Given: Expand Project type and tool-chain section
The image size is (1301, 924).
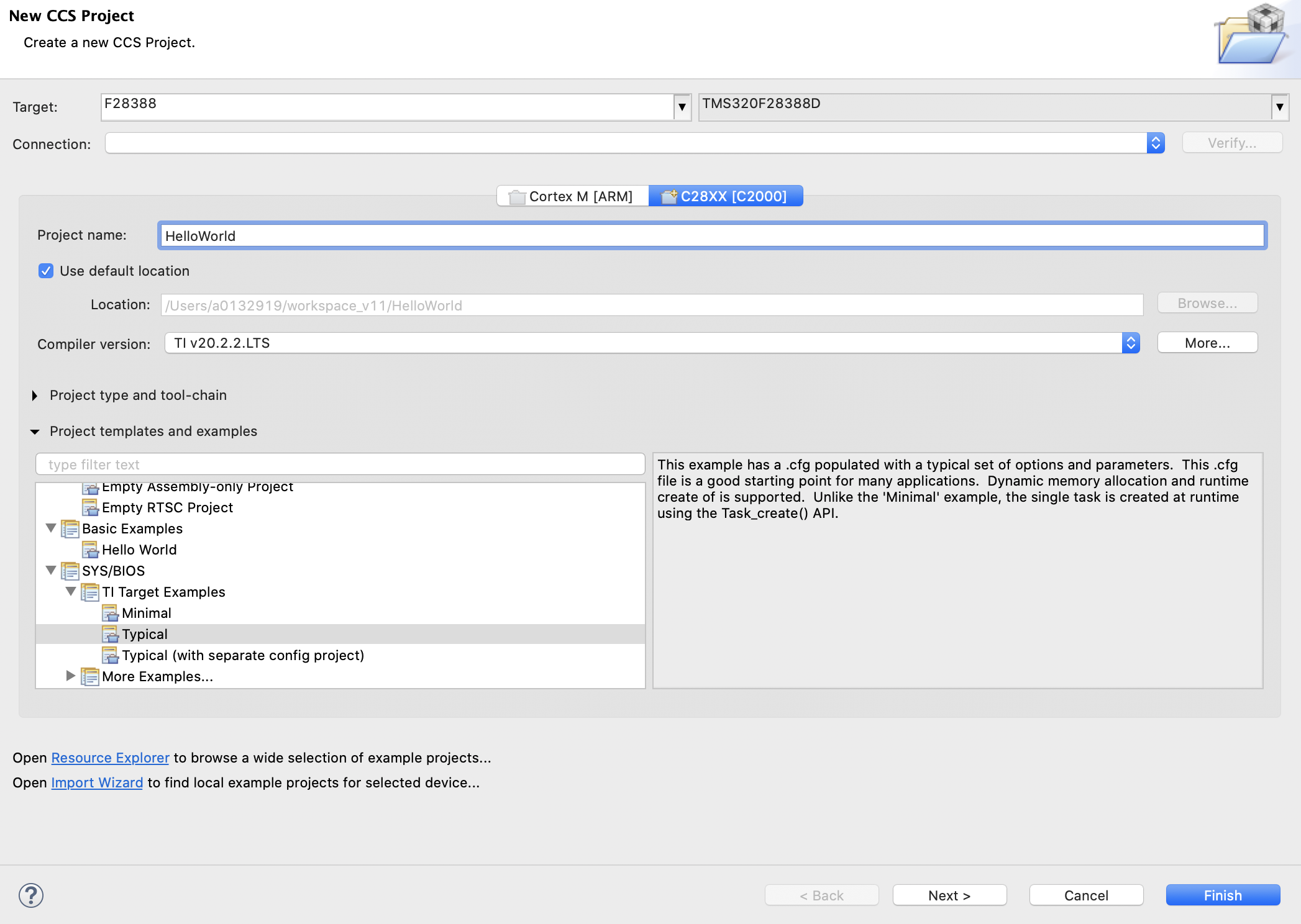Looking at the screenshot, I should (35, 396).
